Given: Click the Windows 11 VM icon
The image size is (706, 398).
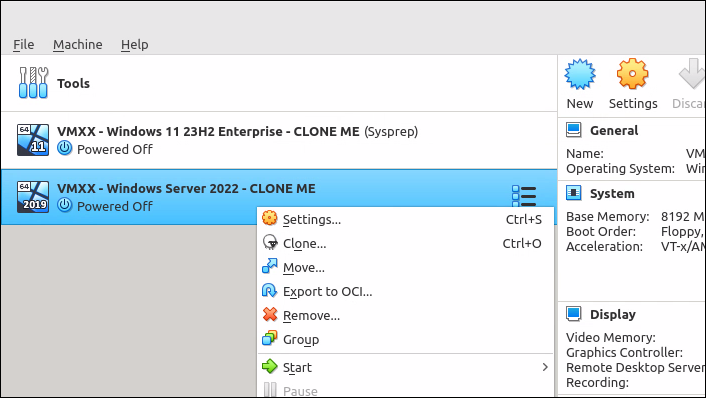Looking at the screenshot, I should (x=33, y=140).
